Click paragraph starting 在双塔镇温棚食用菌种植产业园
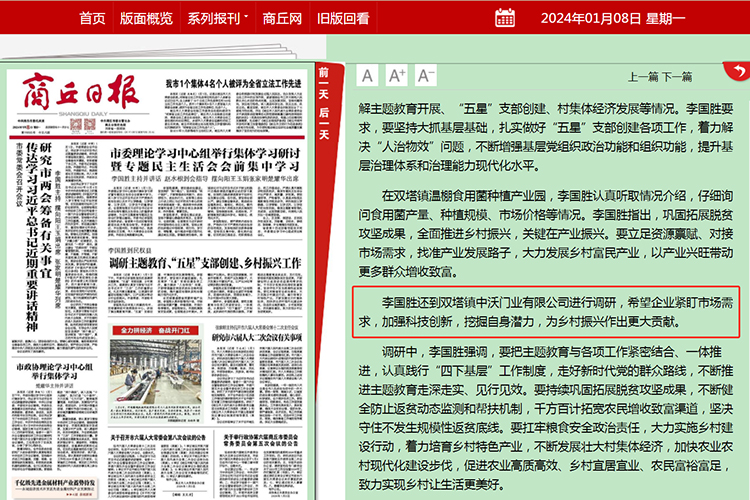Screen dimensions: 750x500 click(x=546, y=234)
